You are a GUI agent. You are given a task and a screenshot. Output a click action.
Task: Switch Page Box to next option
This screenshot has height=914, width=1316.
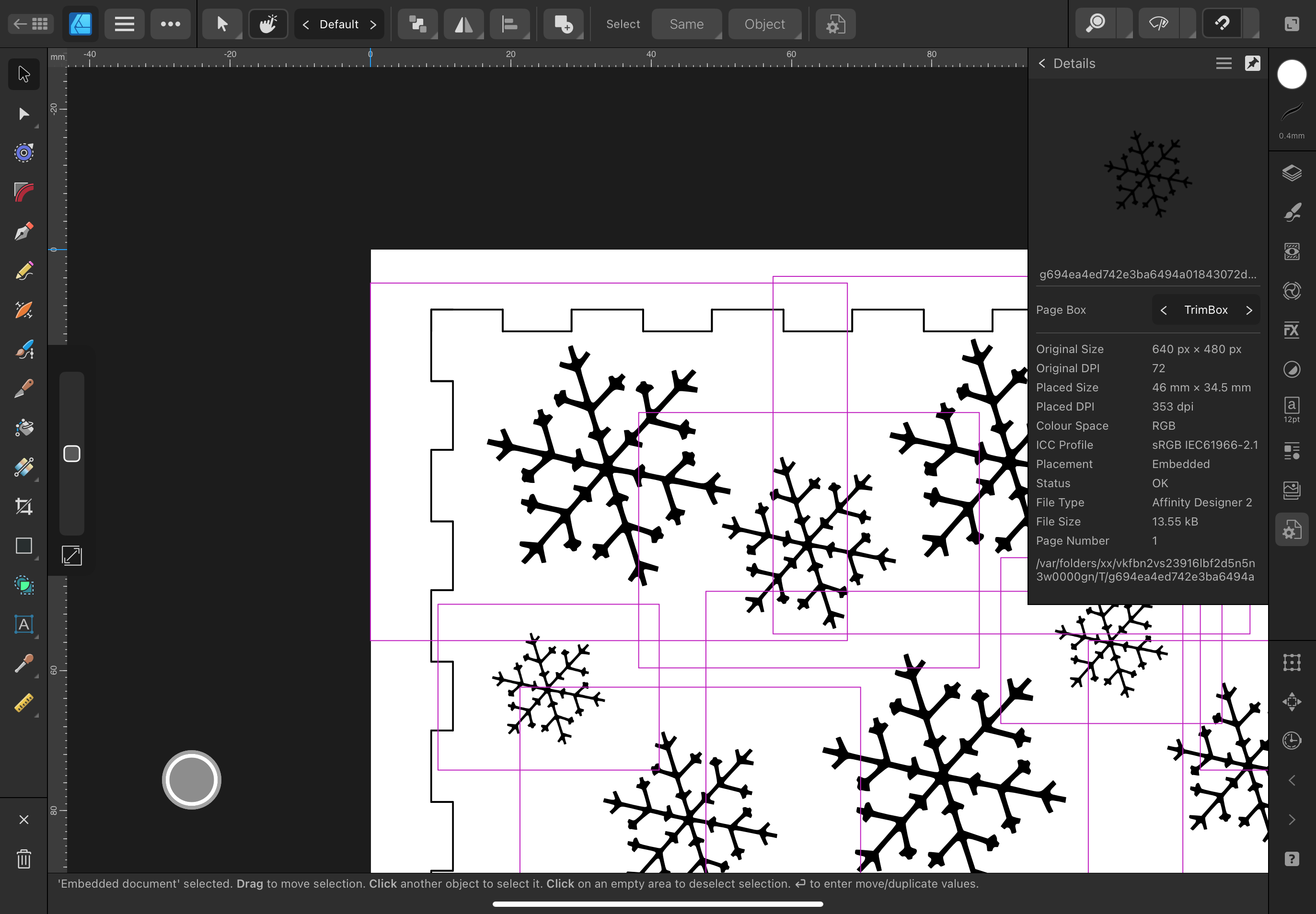pos(1249,310)
